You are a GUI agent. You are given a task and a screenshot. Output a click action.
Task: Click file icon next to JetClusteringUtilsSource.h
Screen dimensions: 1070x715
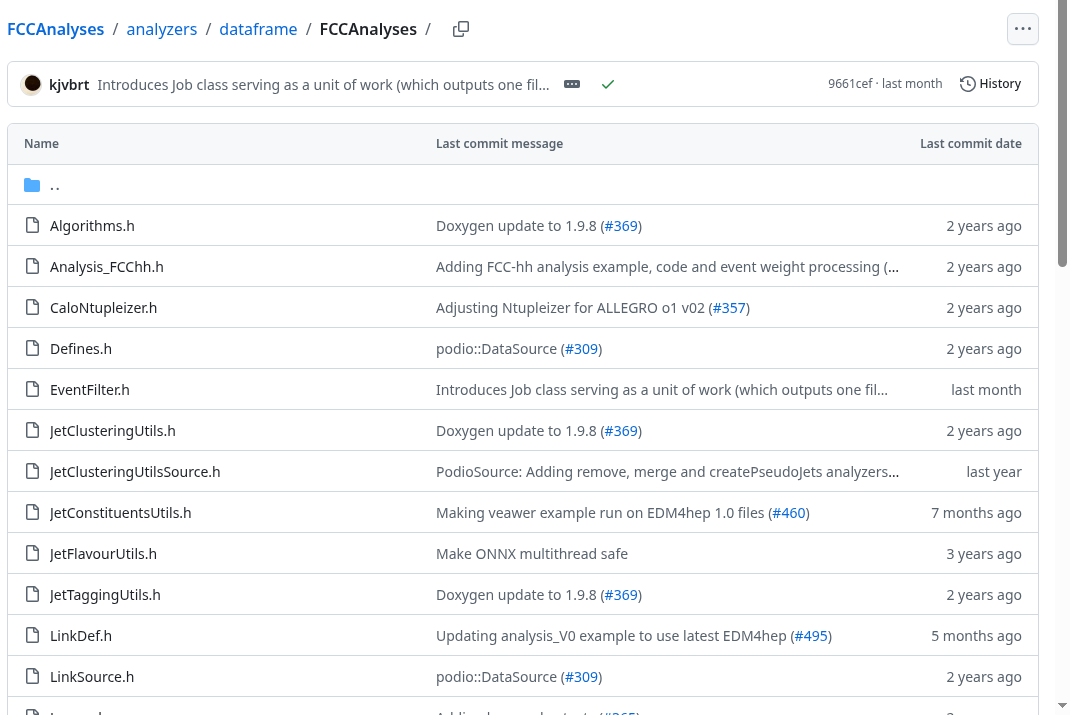click(x=32, y=471)
